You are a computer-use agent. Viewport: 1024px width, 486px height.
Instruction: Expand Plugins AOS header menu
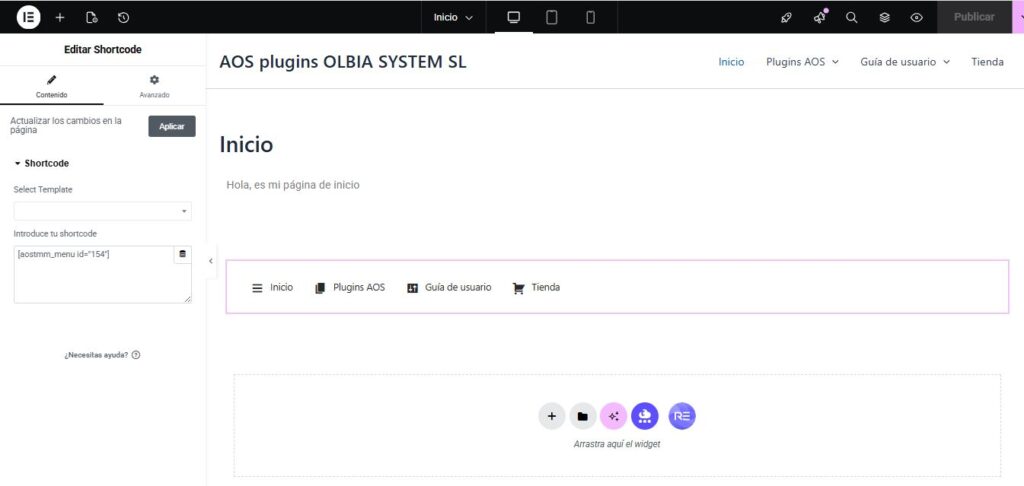coord(802,62)
